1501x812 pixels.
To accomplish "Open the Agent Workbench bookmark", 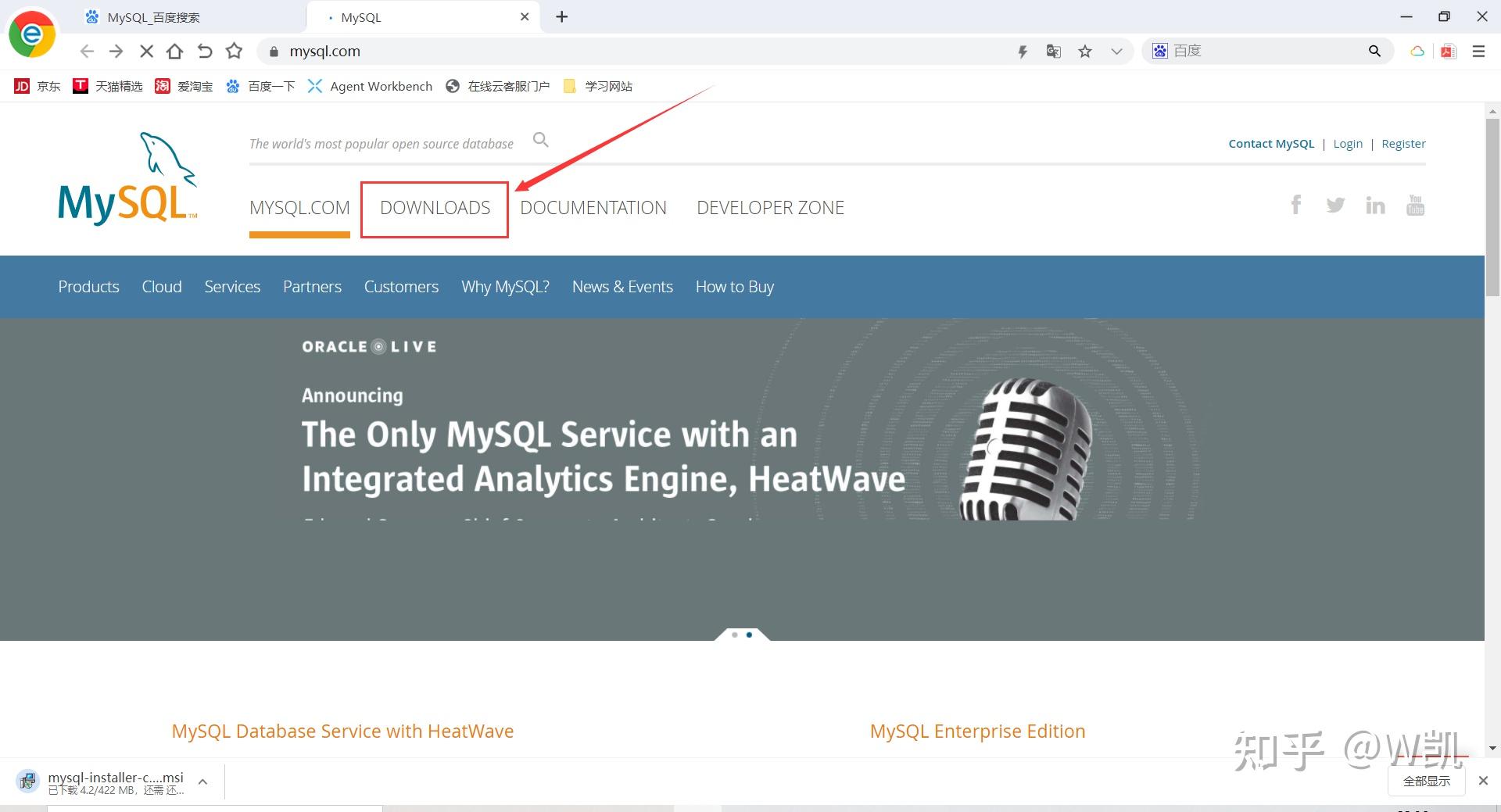I will pyautogui.click(x=370, y=86).
